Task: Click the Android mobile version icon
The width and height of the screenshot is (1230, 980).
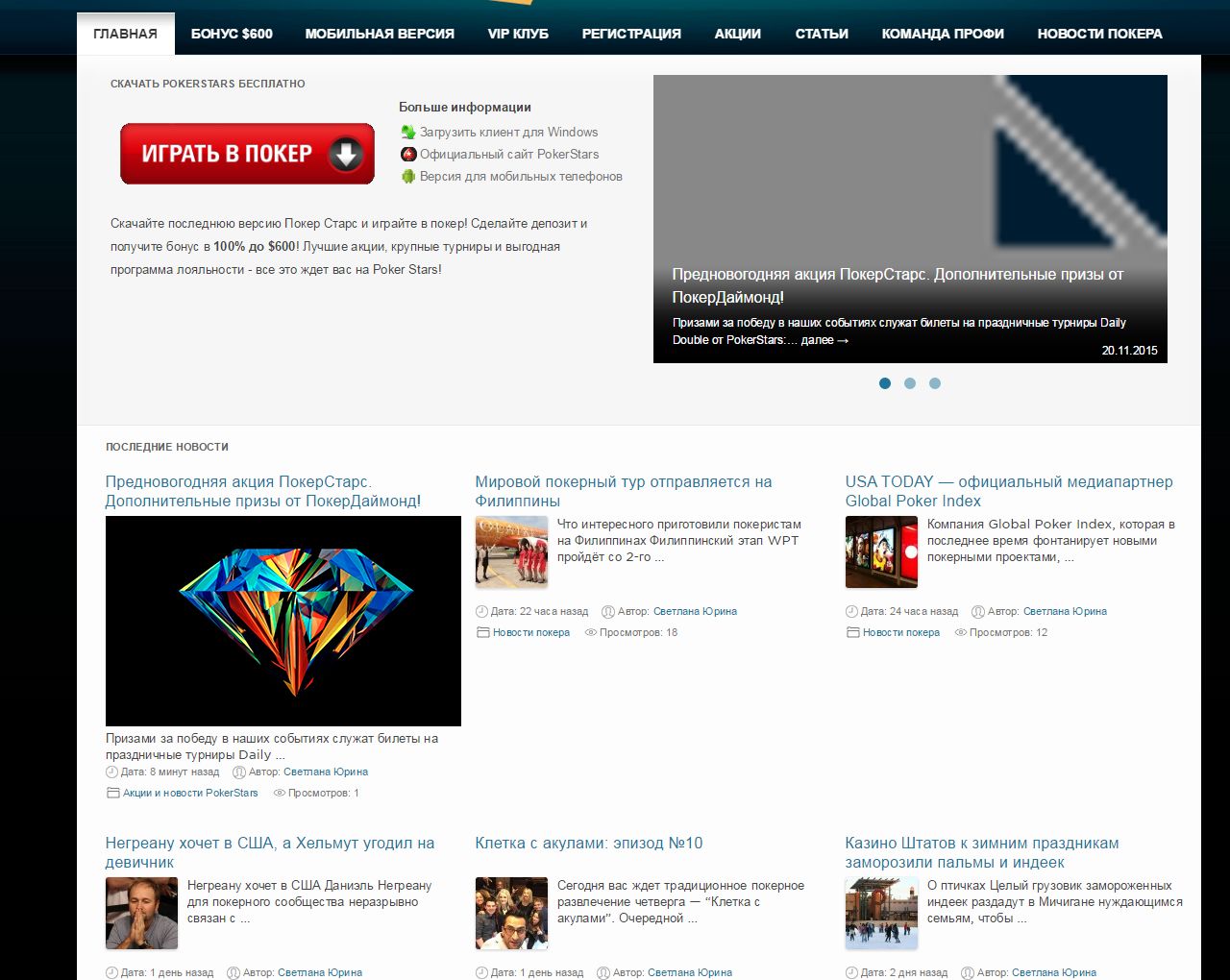Action: coord(408,177)
